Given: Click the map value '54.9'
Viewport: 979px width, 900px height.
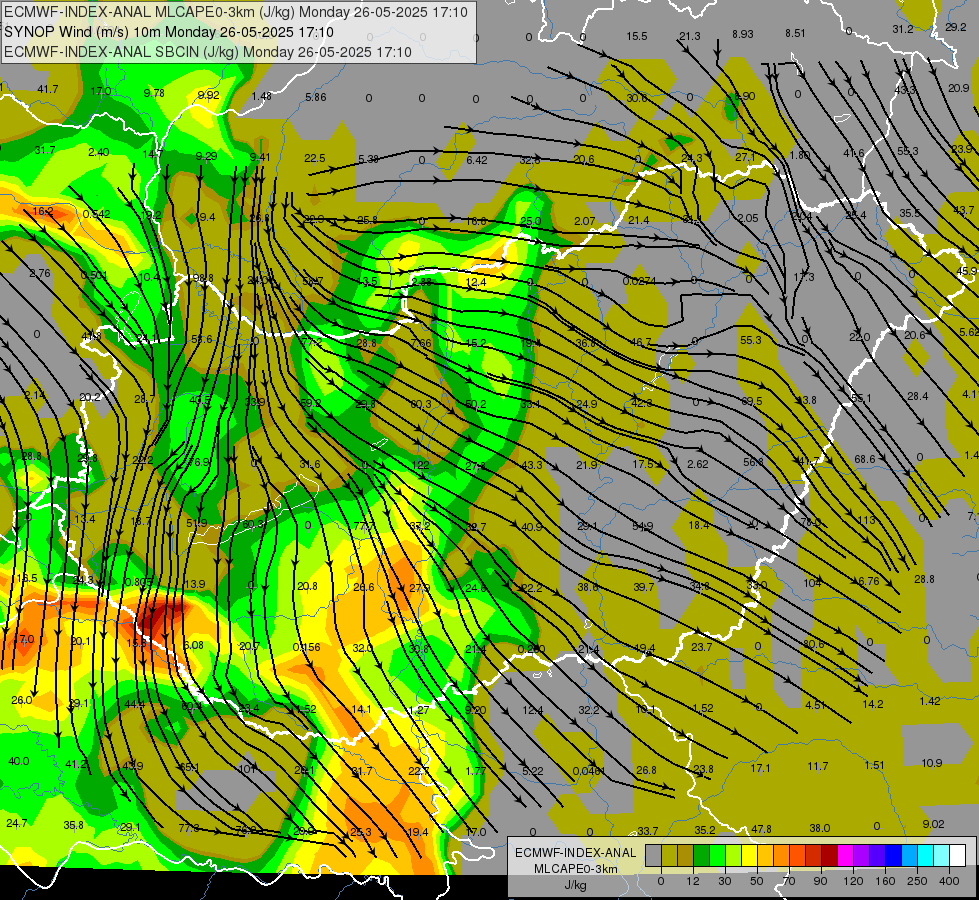Looking at the screenshot, I should tap(642, 527).
